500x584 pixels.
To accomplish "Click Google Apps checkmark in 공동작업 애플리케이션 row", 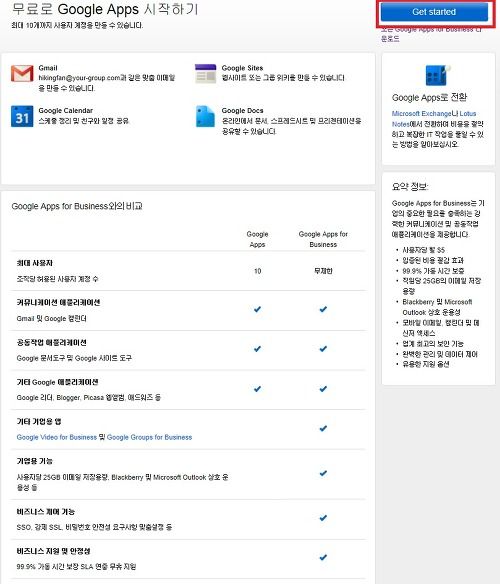I will [x=257, y=349].
